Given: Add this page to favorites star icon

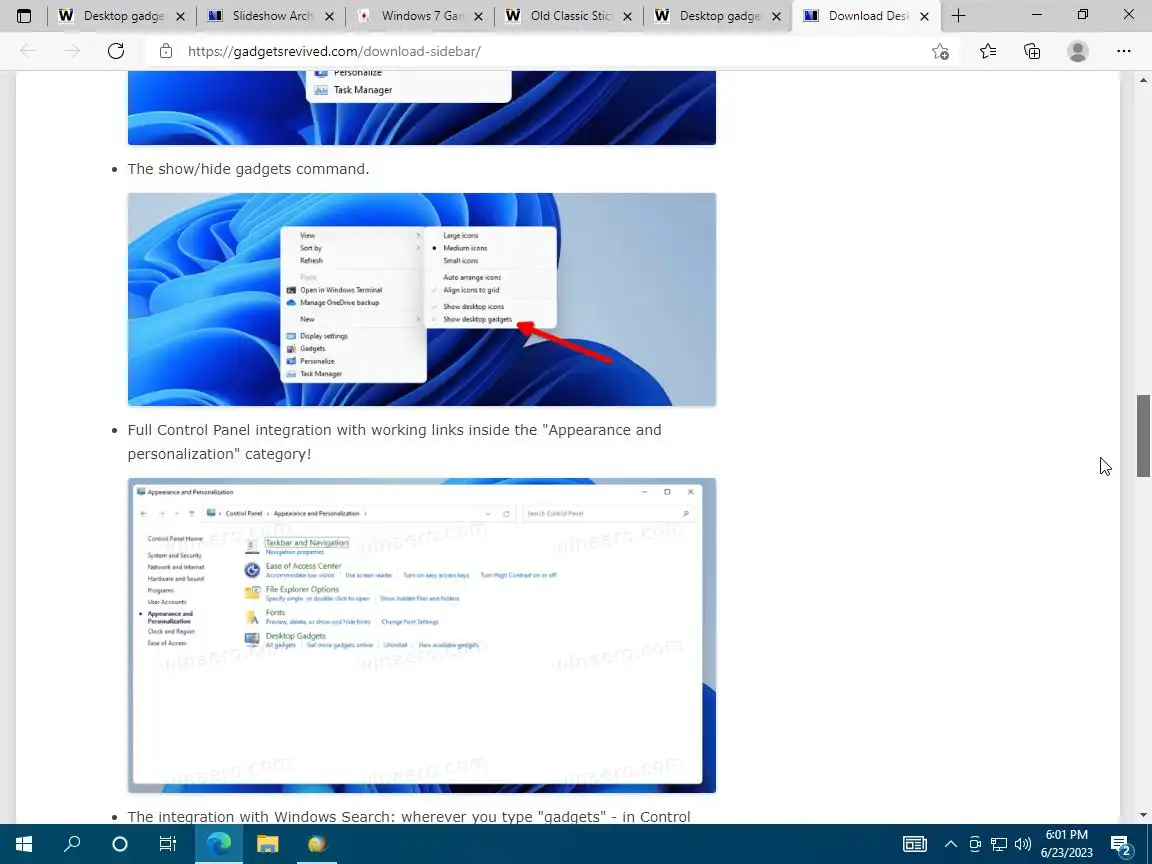Looking at the screenshot, I should [940, 51].
